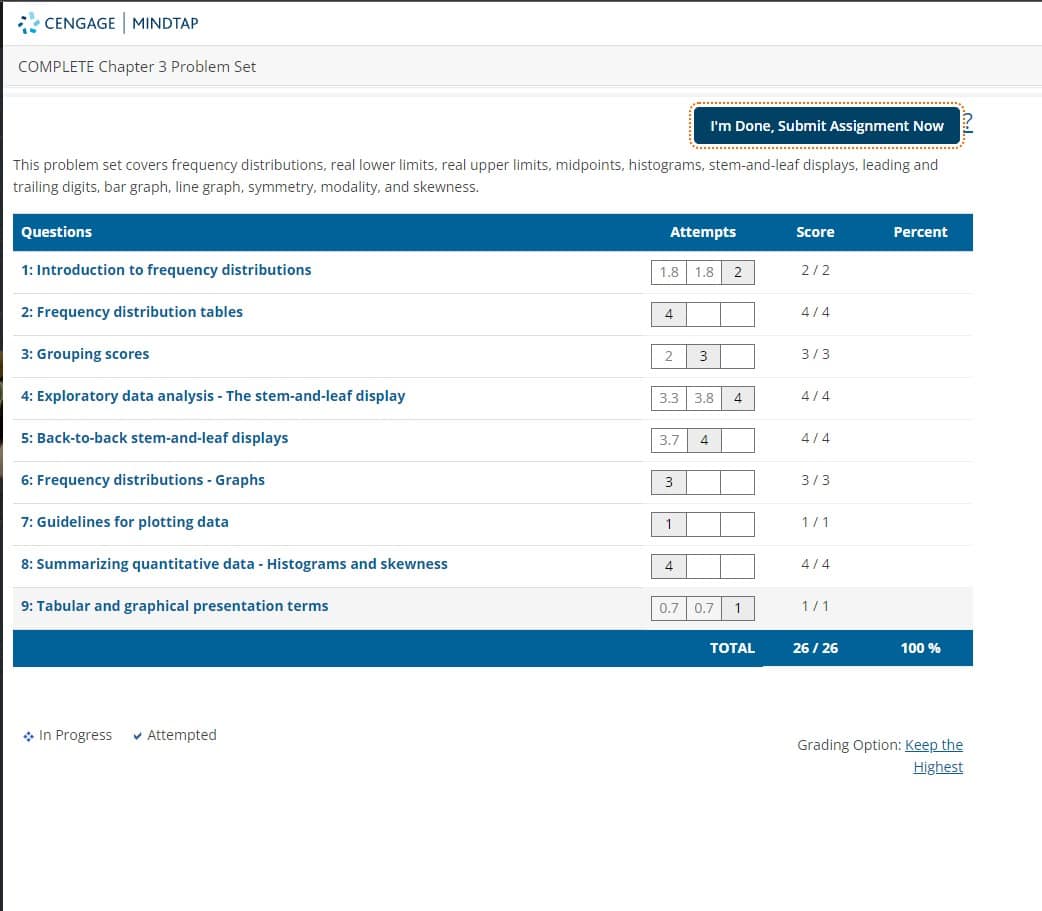Image resolution: width=1042 pixels, height=911 pixels.
Task: Open the stem-and-leaf display question
Action: [213, 395]
